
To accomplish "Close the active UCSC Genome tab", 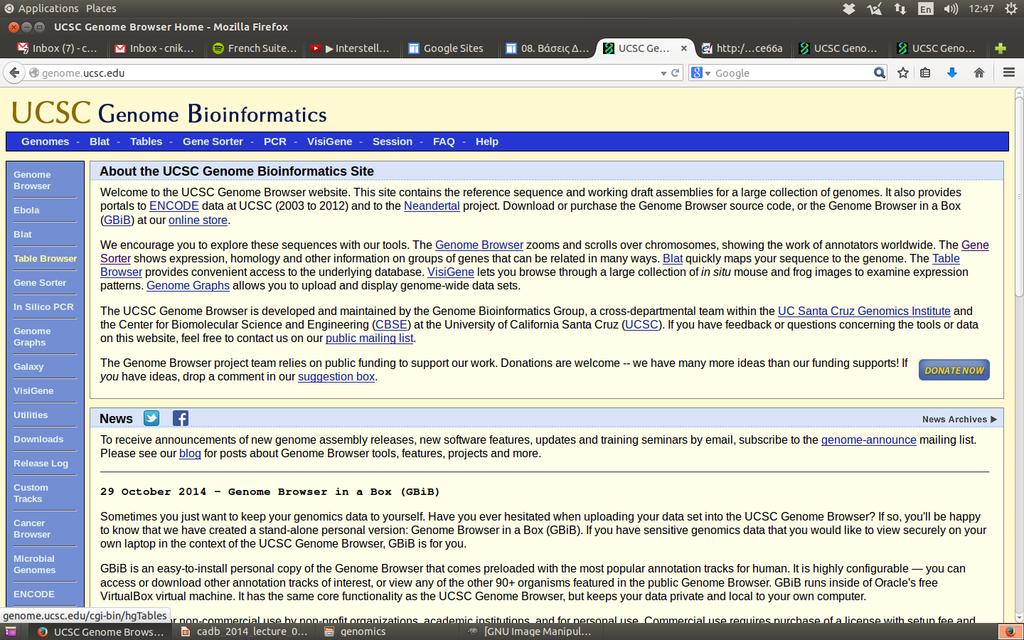I will point(684,48).
